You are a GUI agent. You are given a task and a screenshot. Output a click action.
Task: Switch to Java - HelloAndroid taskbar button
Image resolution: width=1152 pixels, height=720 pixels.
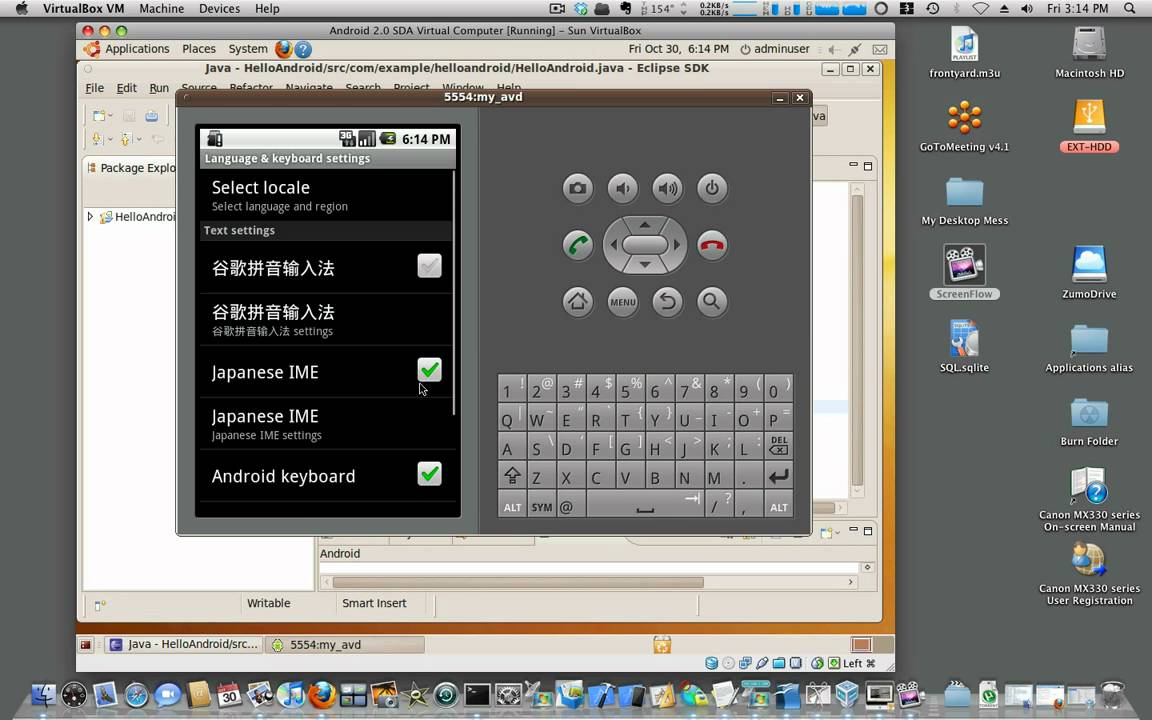[x=184, y=644]
